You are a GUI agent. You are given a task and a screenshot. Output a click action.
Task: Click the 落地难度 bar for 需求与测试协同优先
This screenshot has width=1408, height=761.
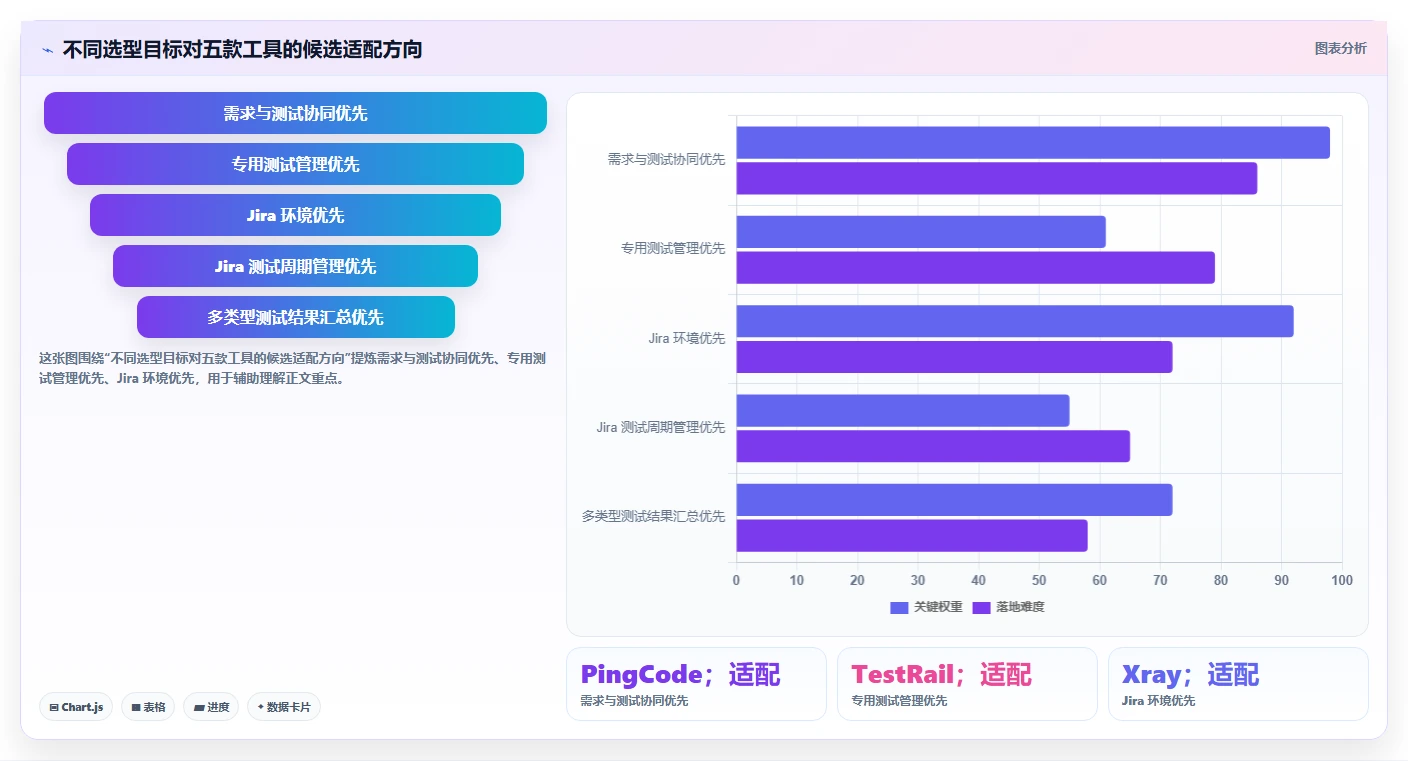pos(997,178)
